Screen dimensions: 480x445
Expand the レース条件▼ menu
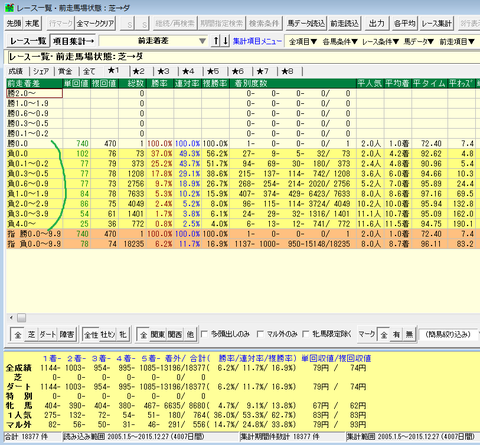point(381,41)
